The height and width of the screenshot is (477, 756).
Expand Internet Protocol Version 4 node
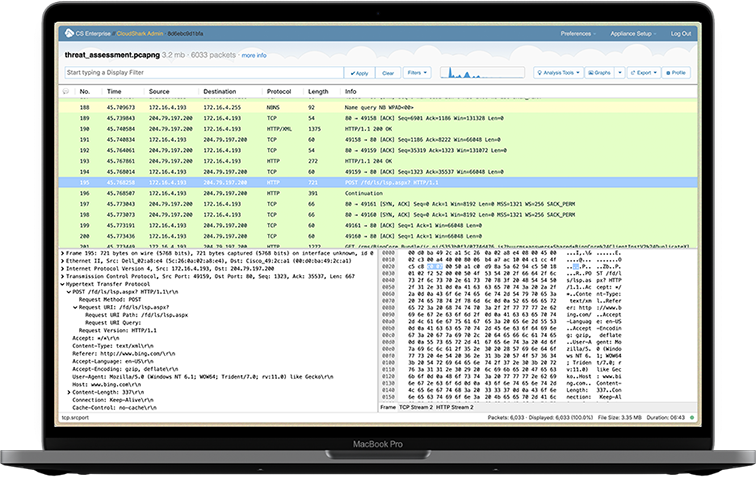(62, 269)
